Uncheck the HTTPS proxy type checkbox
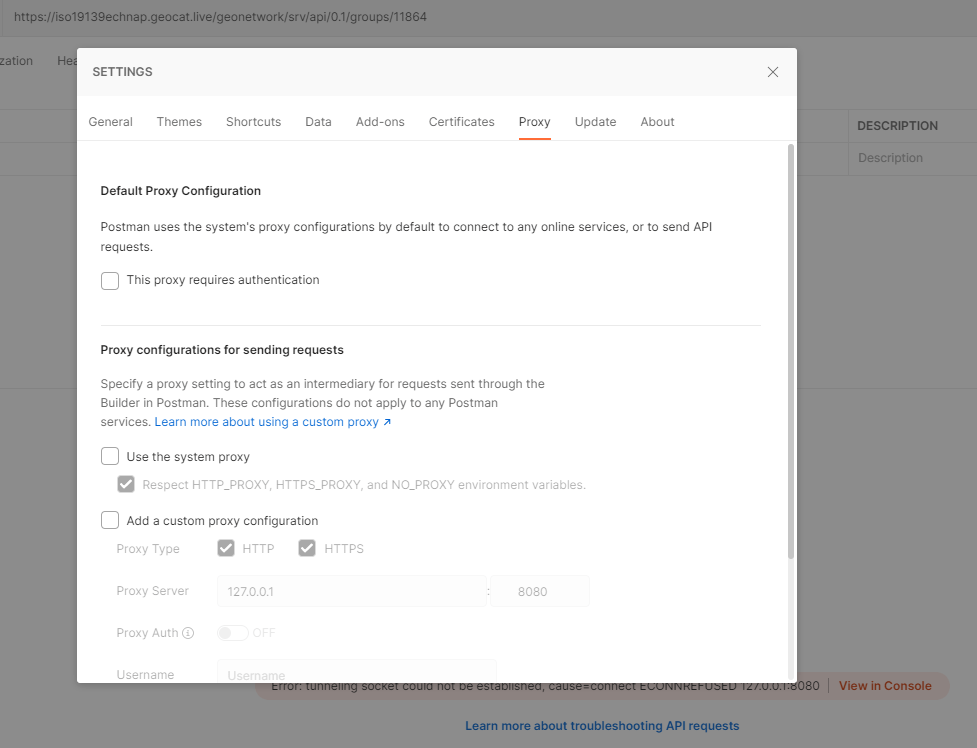This screenshot has width=977, height=748. (x=307, y=548)
